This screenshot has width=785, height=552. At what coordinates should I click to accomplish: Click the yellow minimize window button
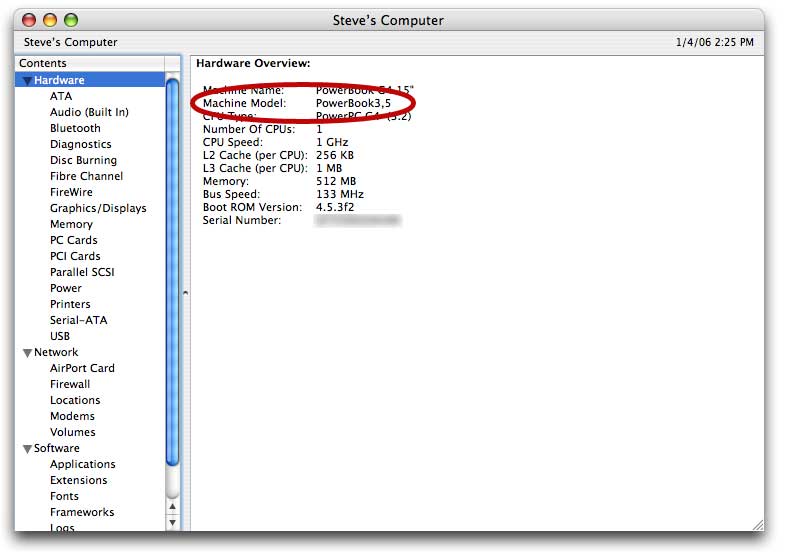(50, 20)
